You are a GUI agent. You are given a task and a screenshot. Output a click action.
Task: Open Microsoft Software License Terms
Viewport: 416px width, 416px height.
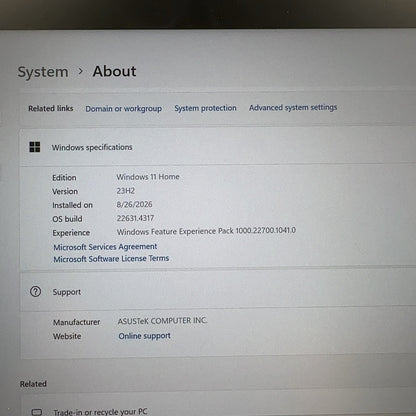(x=111, y=259)
